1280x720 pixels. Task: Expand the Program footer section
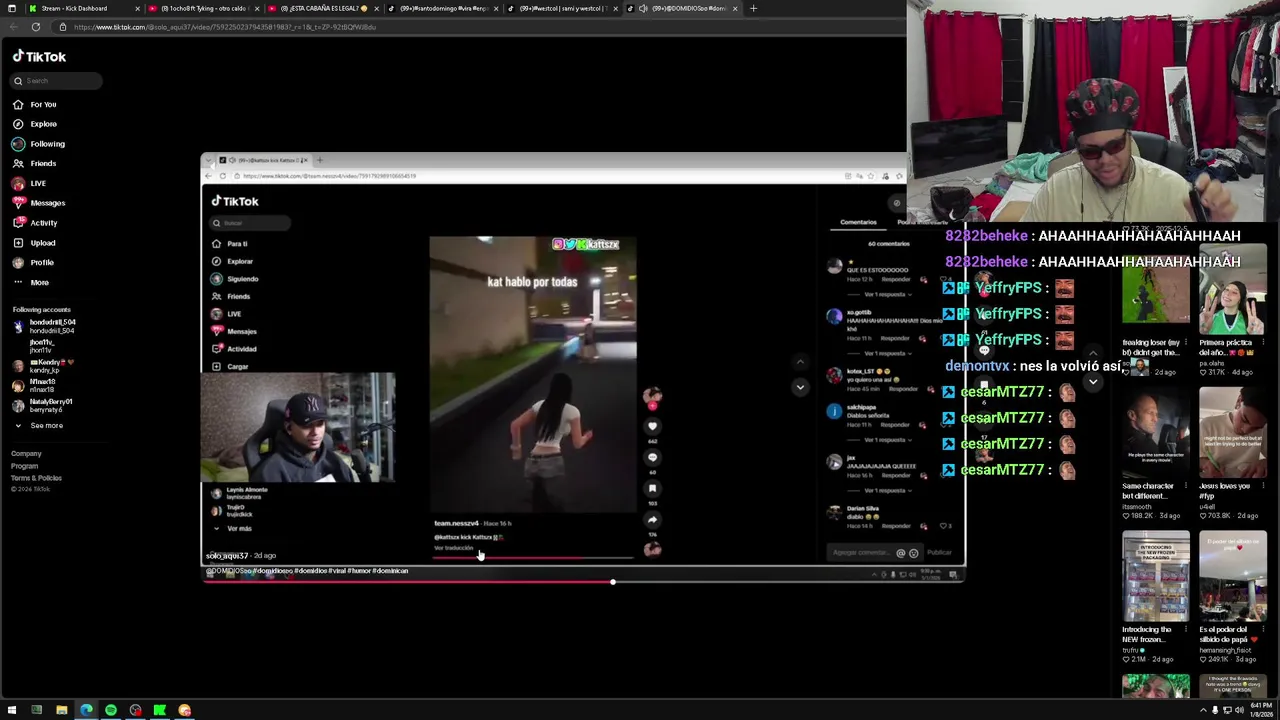click(x=24, y=466)
